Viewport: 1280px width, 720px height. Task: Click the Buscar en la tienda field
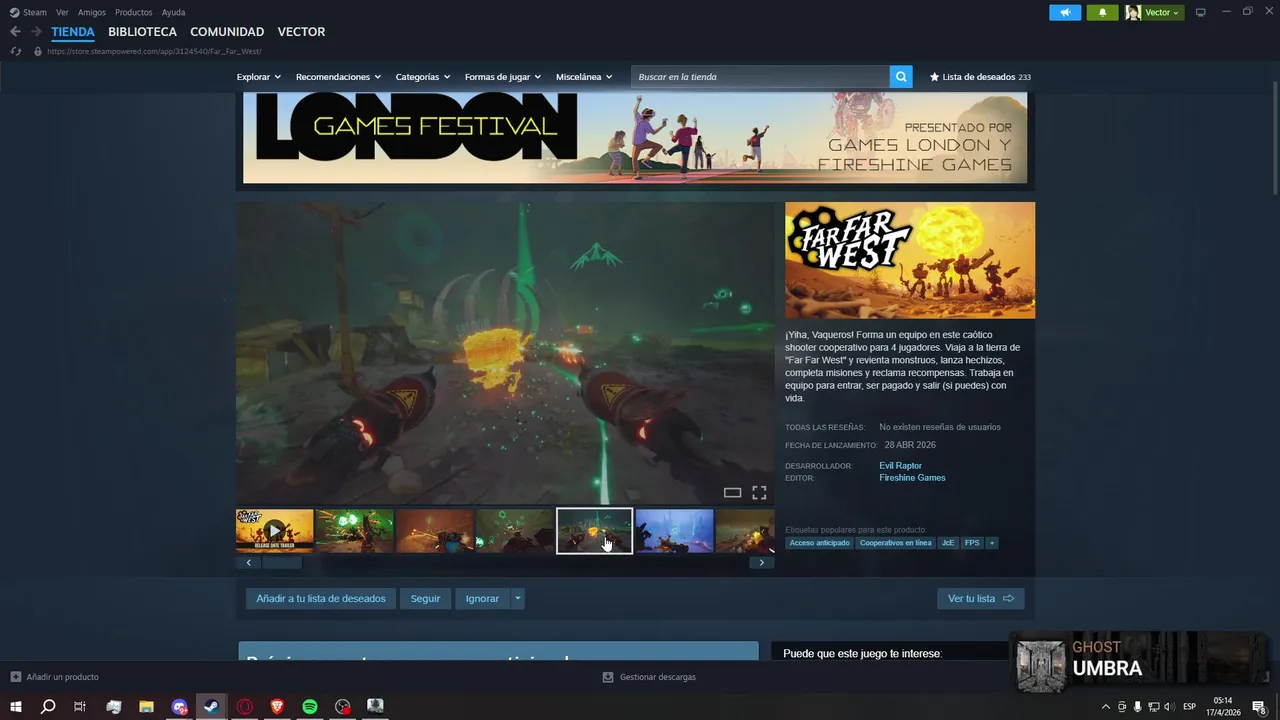point(760,77)
